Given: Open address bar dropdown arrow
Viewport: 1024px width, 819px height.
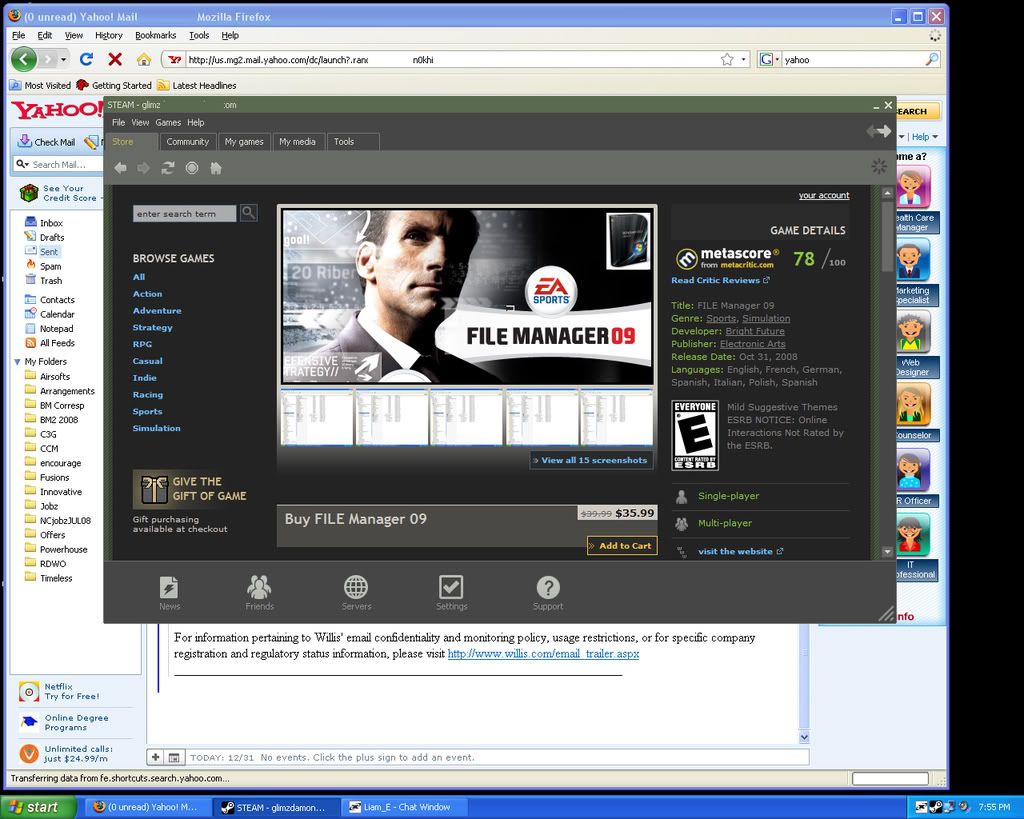Looking at the screenshot, I should (743, 59).
